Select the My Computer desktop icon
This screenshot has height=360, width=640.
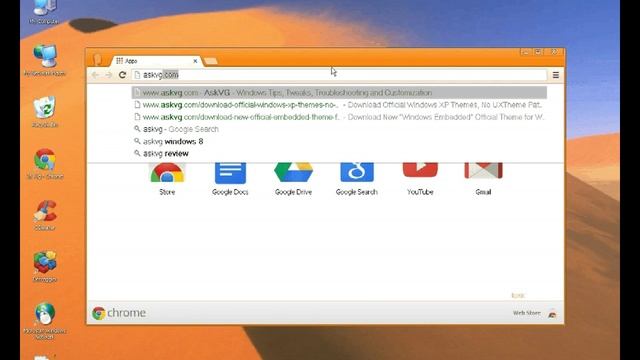44,11
